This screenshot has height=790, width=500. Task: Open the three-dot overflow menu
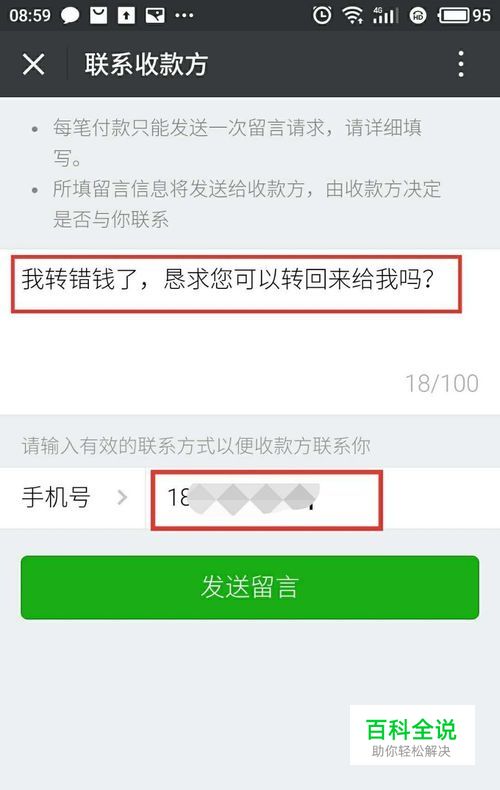pos(461,64)
